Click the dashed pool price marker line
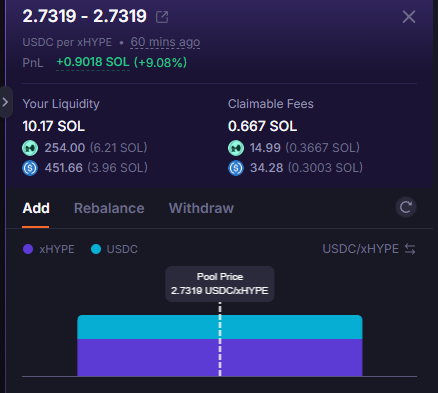 click(x=220, y=339)
